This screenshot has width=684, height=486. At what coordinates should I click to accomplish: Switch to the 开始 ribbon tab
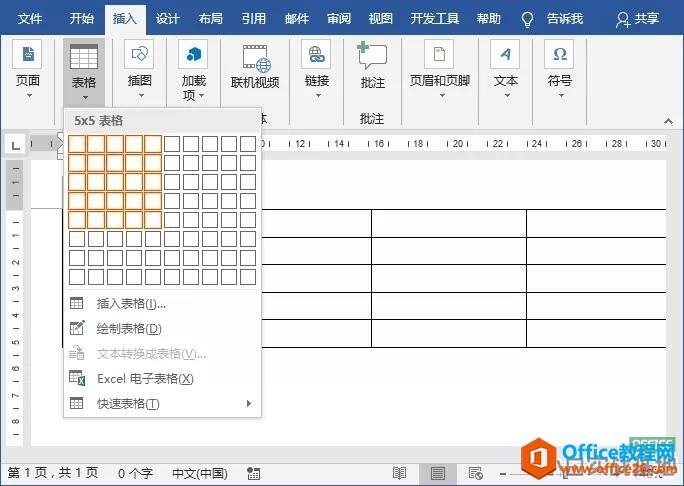(82, 18)
